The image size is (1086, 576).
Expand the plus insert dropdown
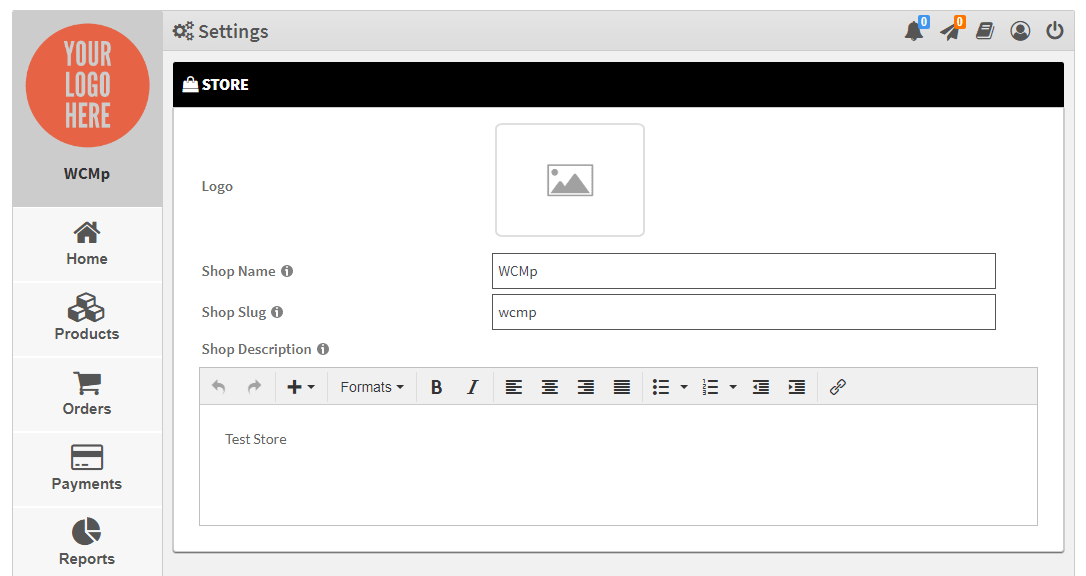(x=301, y=387)
